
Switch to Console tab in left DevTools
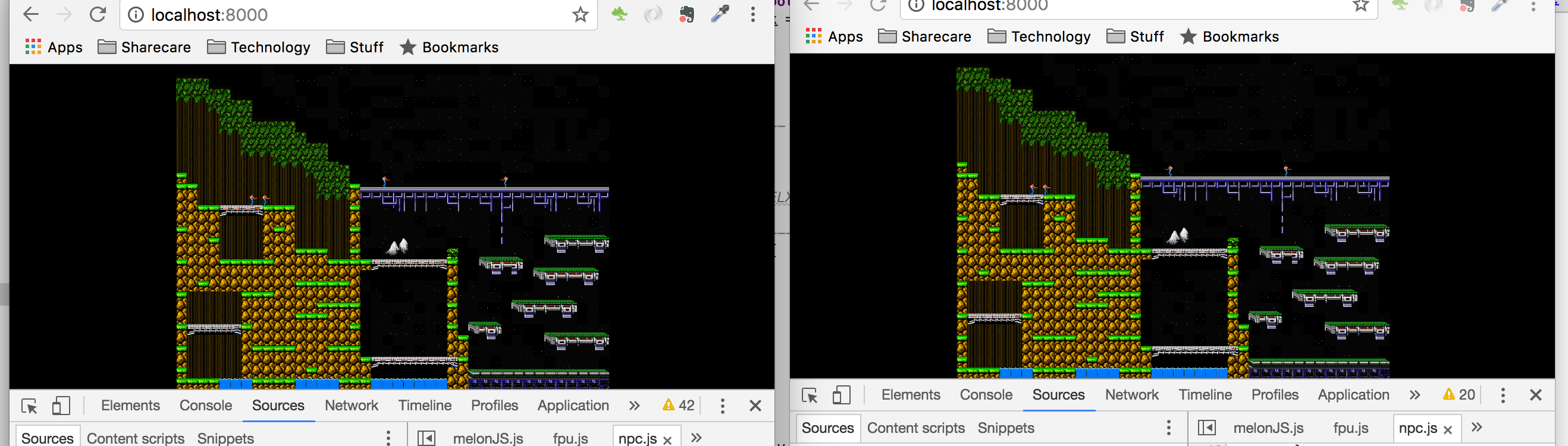pos(206,406)
